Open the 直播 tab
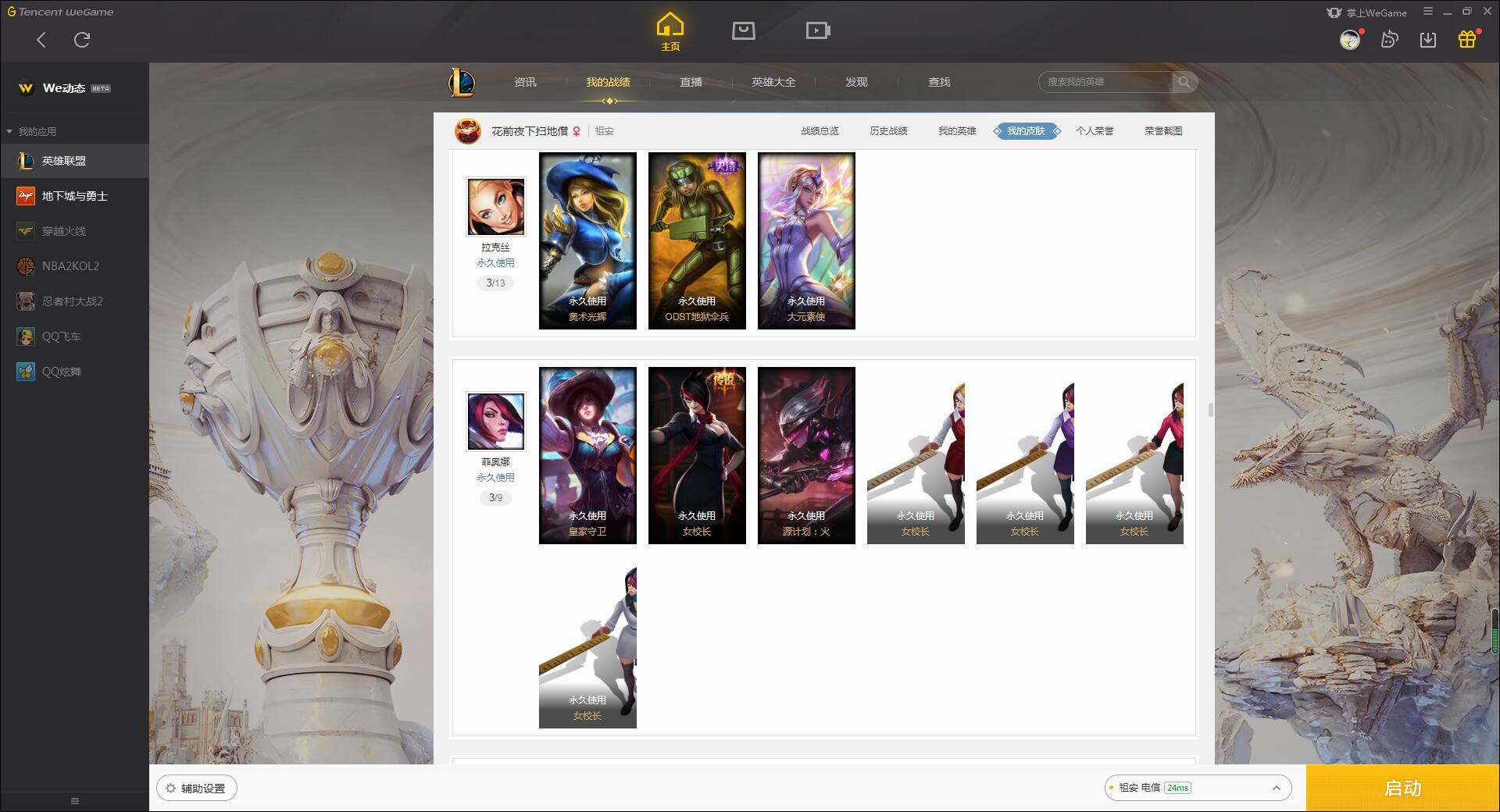Screen dimensions: 1500x812 (x=691, y=82)
